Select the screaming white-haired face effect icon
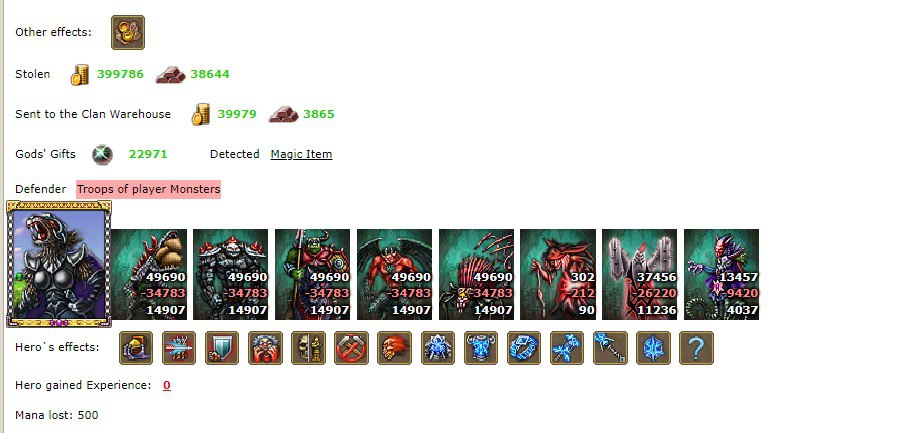This screenshot has height=433, width=924. (x=265, y=348)
